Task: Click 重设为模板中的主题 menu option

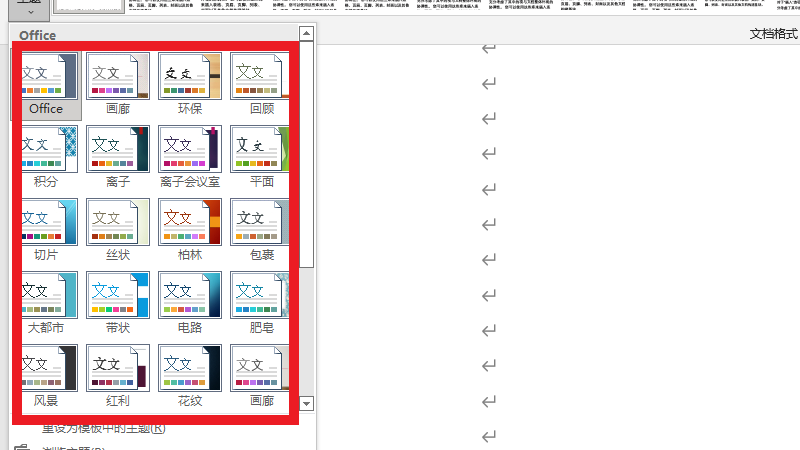Action: coord(103,429)
